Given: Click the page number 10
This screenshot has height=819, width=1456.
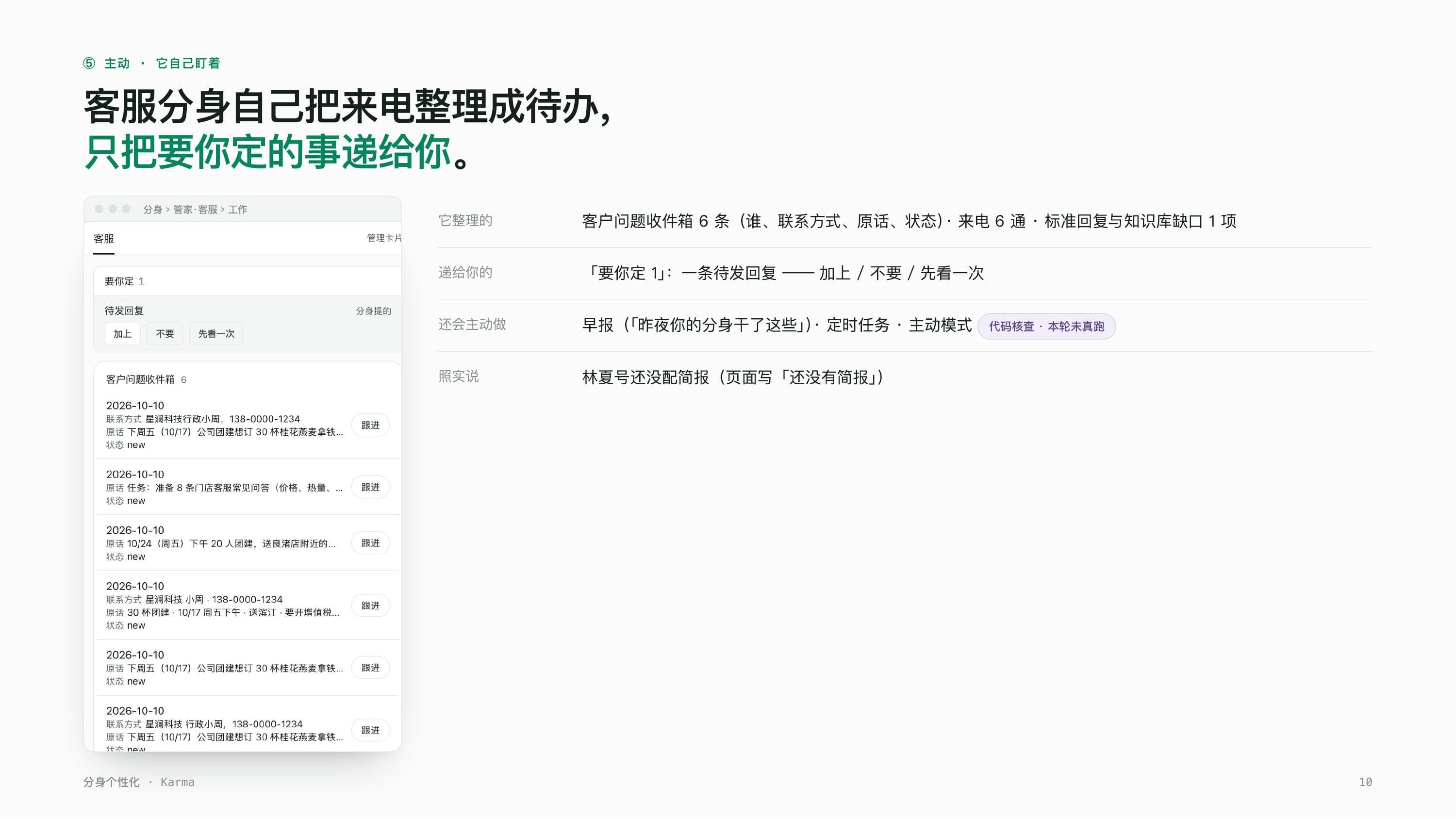Looking at the screenshot, I should (x=1365, y=782).
